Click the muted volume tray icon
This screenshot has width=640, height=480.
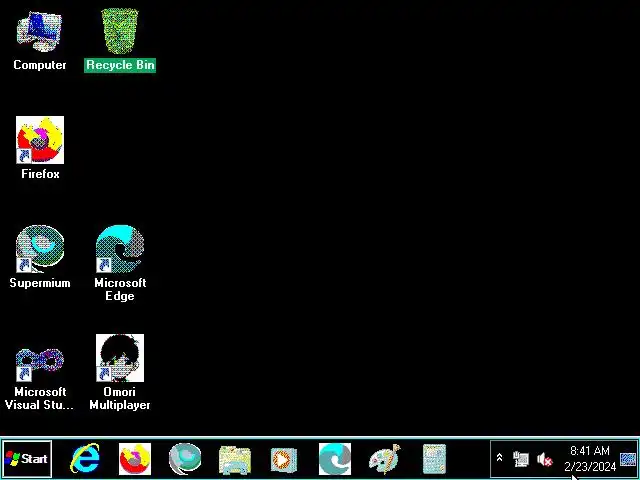545,460
